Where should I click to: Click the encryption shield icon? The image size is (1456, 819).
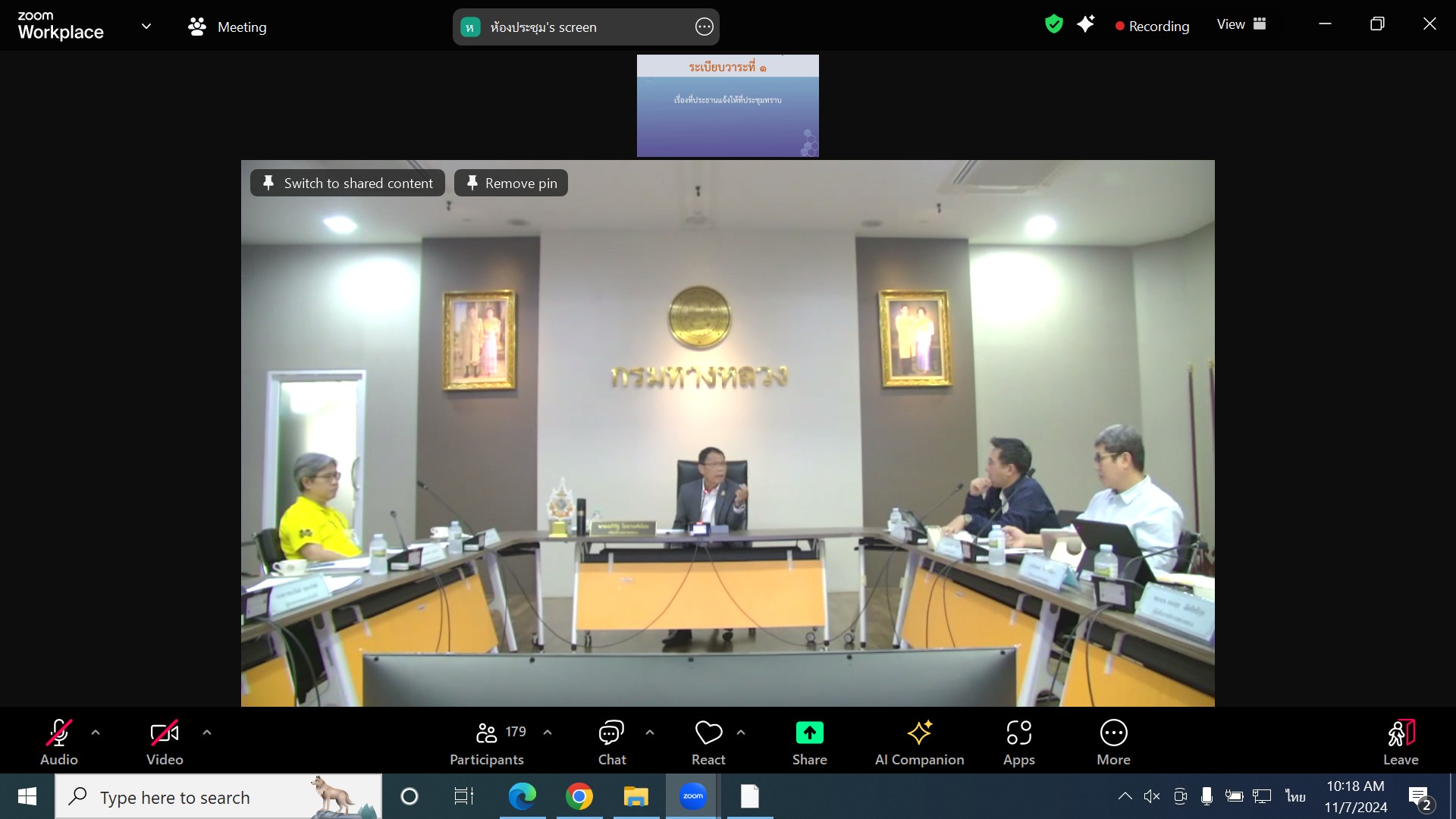coord(1053,24)
